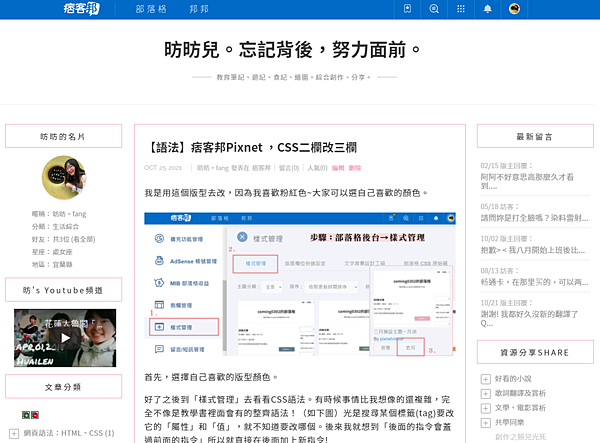Viewport: 600px width, 443px height.
Task: Click the profile photo of 昉昉
Action: (x=64, y=178)
